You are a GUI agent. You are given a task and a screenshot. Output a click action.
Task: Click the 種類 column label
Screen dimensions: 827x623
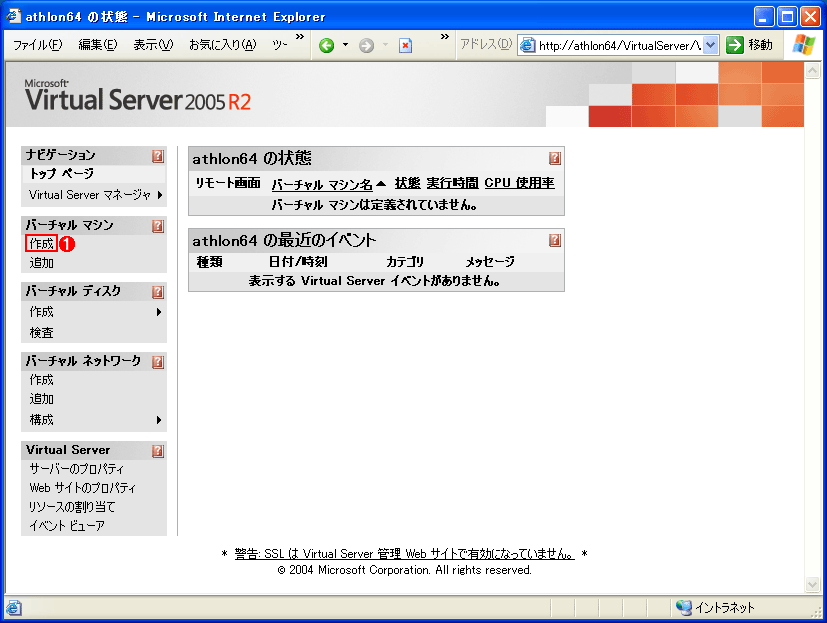tap(209, 262)
